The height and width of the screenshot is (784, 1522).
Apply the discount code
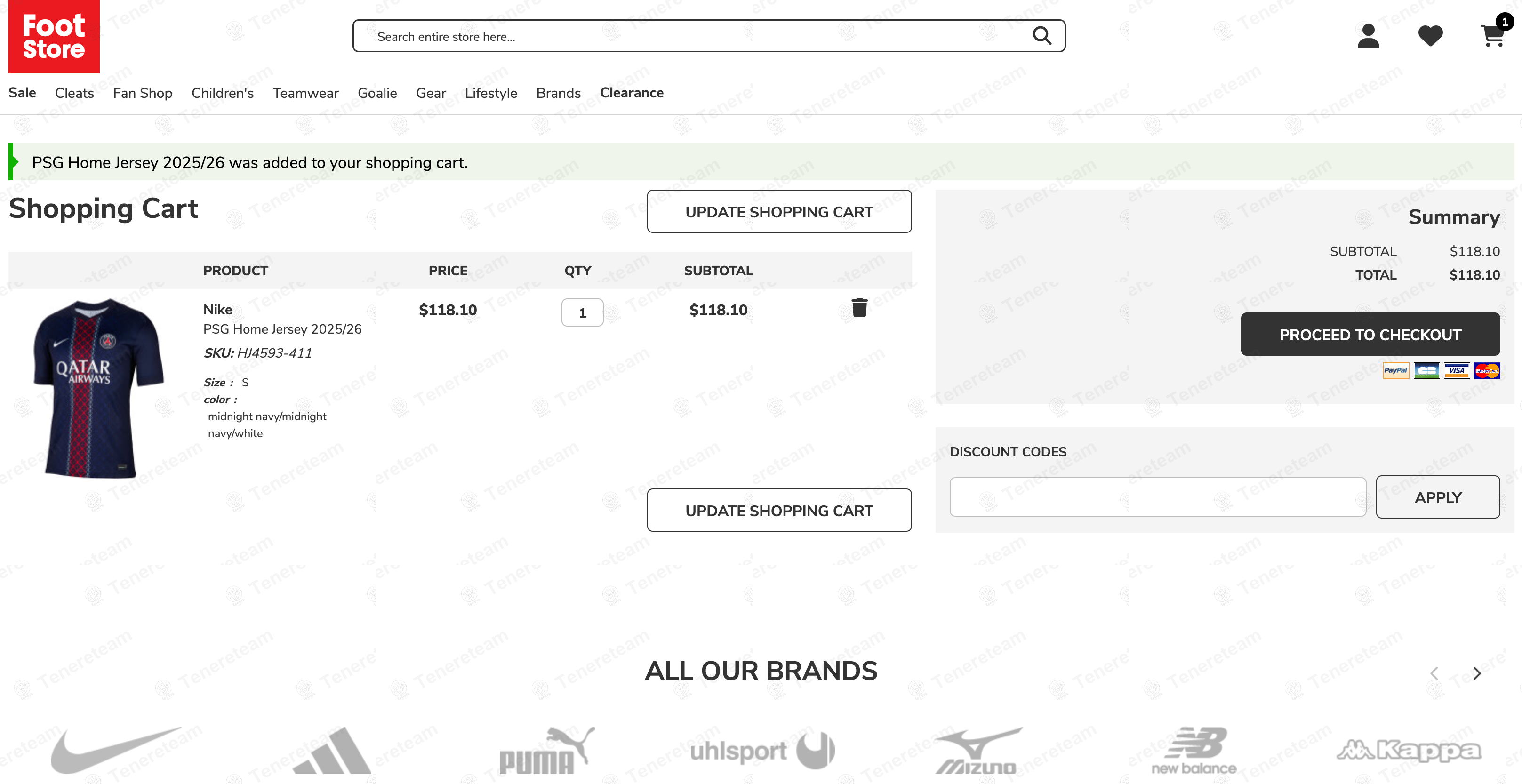(x=1437, y=497)
